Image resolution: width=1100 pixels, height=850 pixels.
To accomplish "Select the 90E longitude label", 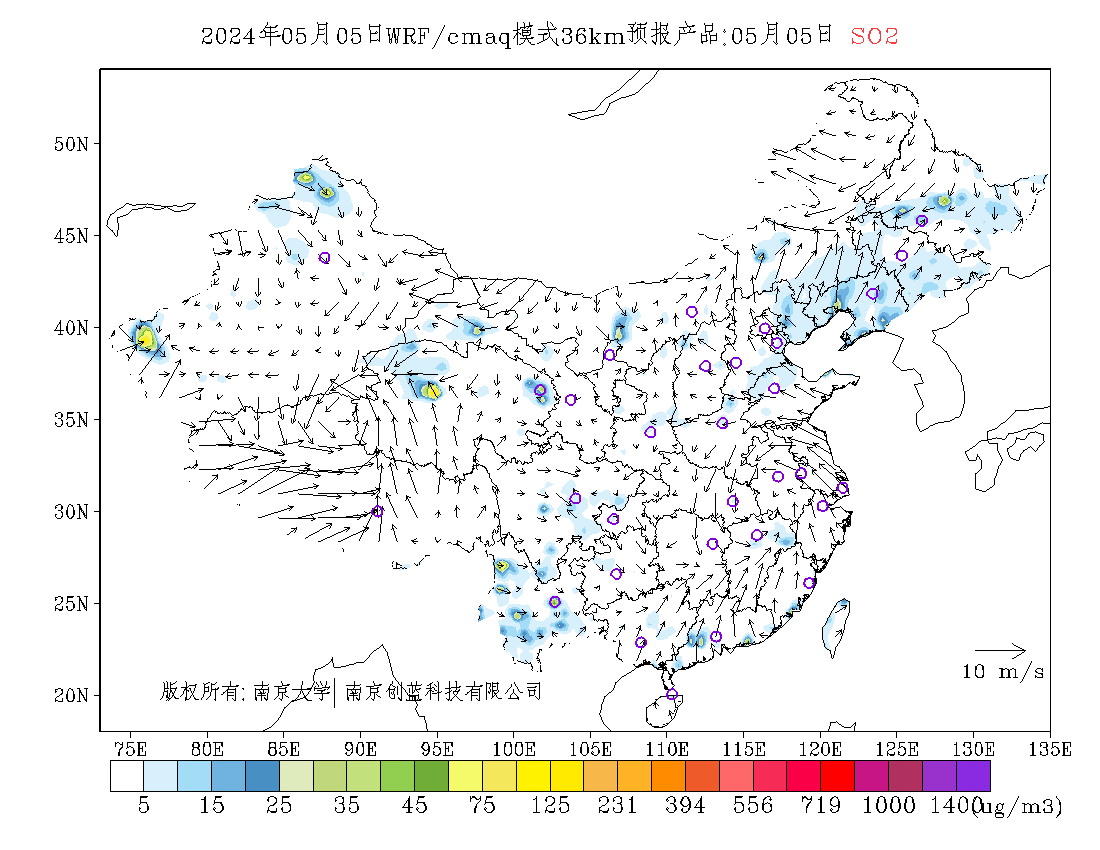I will coord(361,749).
